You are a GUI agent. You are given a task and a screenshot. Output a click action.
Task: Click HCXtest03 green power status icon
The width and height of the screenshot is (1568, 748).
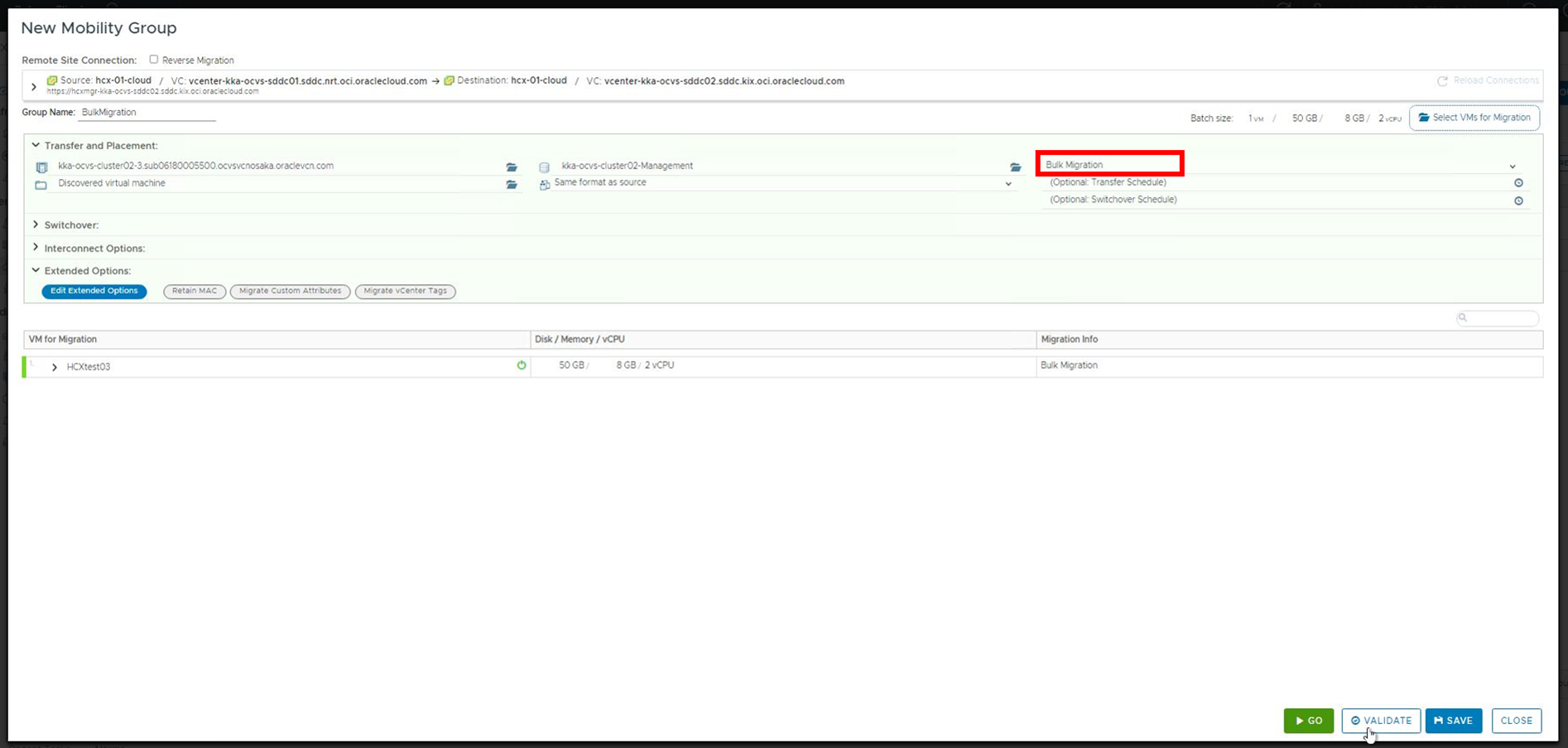tap(522, 365)
